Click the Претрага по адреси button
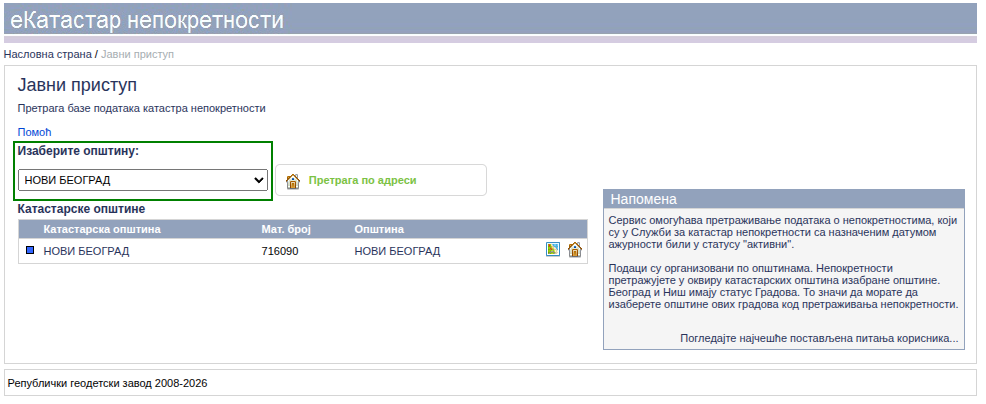 click(x=362, y=181)
